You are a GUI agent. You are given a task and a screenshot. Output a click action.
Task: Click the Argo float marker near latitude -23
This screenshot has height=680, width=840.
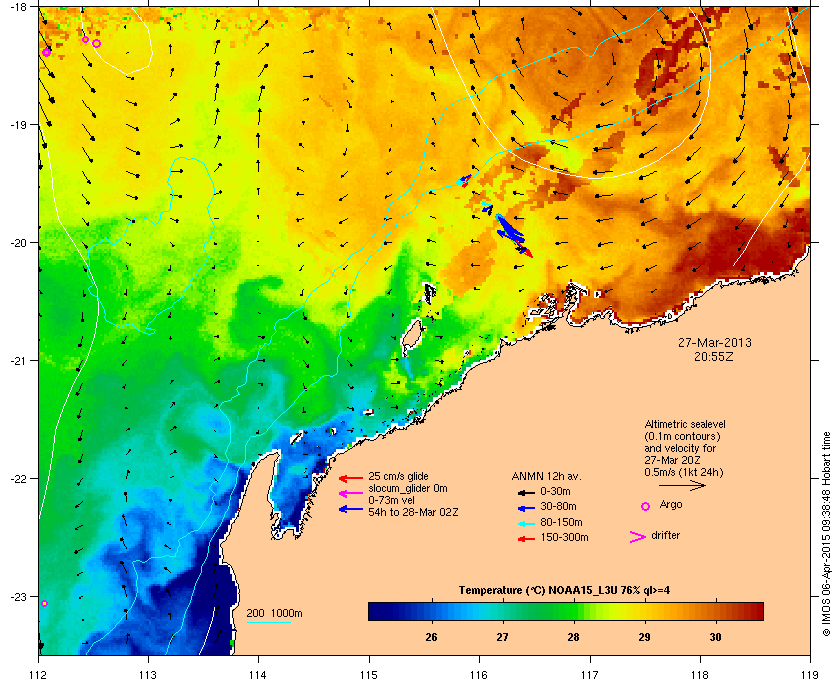pyautogui.click(x=44, y=603)
